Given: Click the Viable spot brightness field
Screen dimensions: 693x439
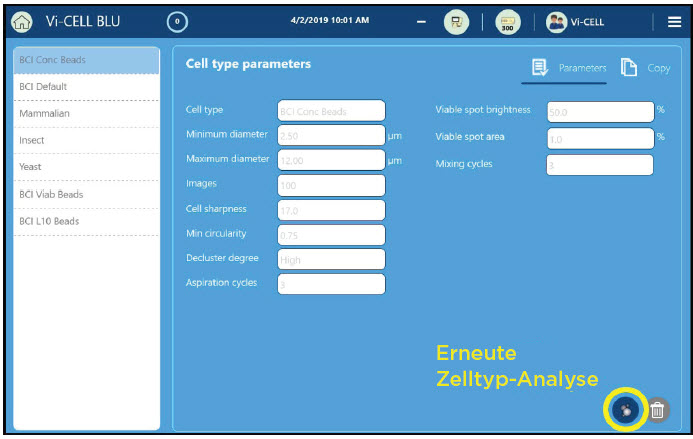Looking at the screenshot, I should coord(600,112).
